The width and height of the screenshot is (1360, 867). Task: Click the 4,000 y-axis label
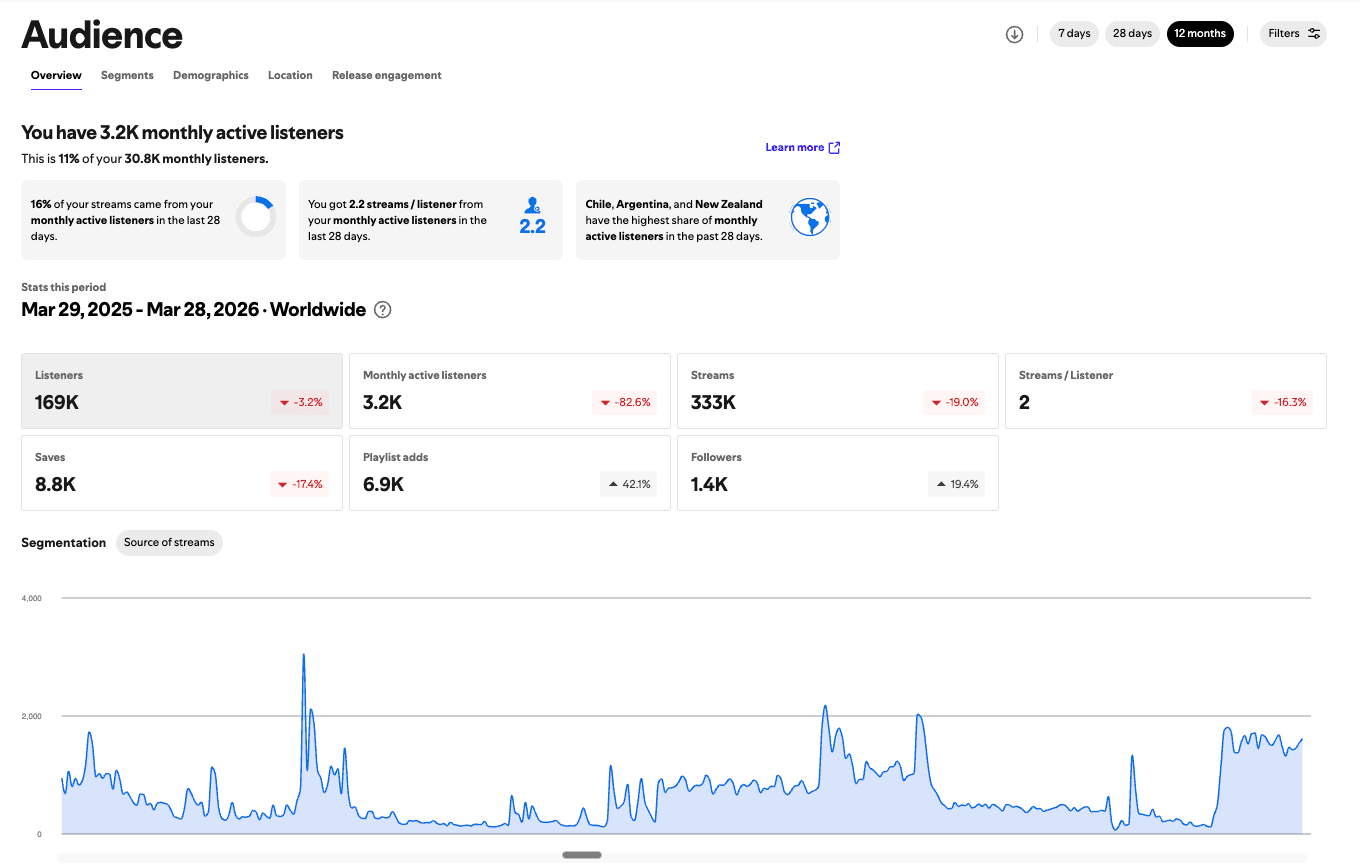[x=31, y=598]
